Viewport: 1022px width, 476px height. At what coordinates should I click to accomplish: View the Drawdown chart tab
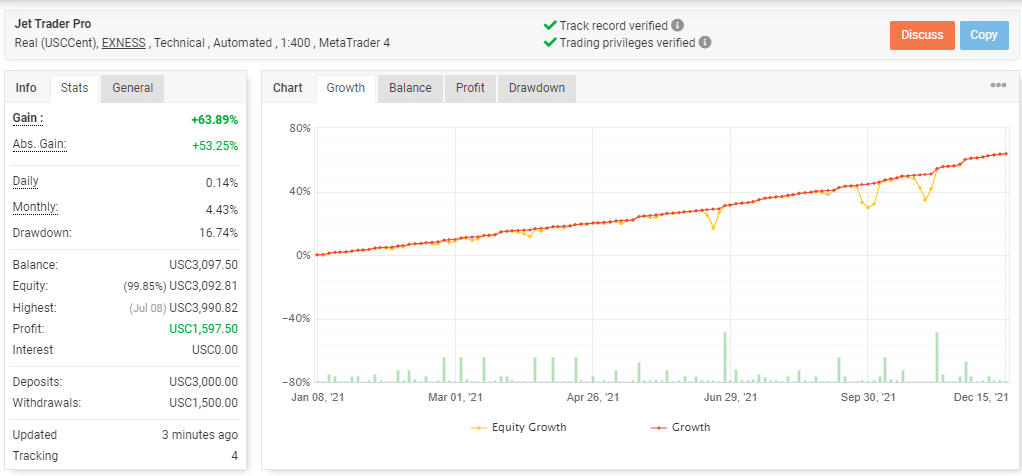tap(536, 88)
